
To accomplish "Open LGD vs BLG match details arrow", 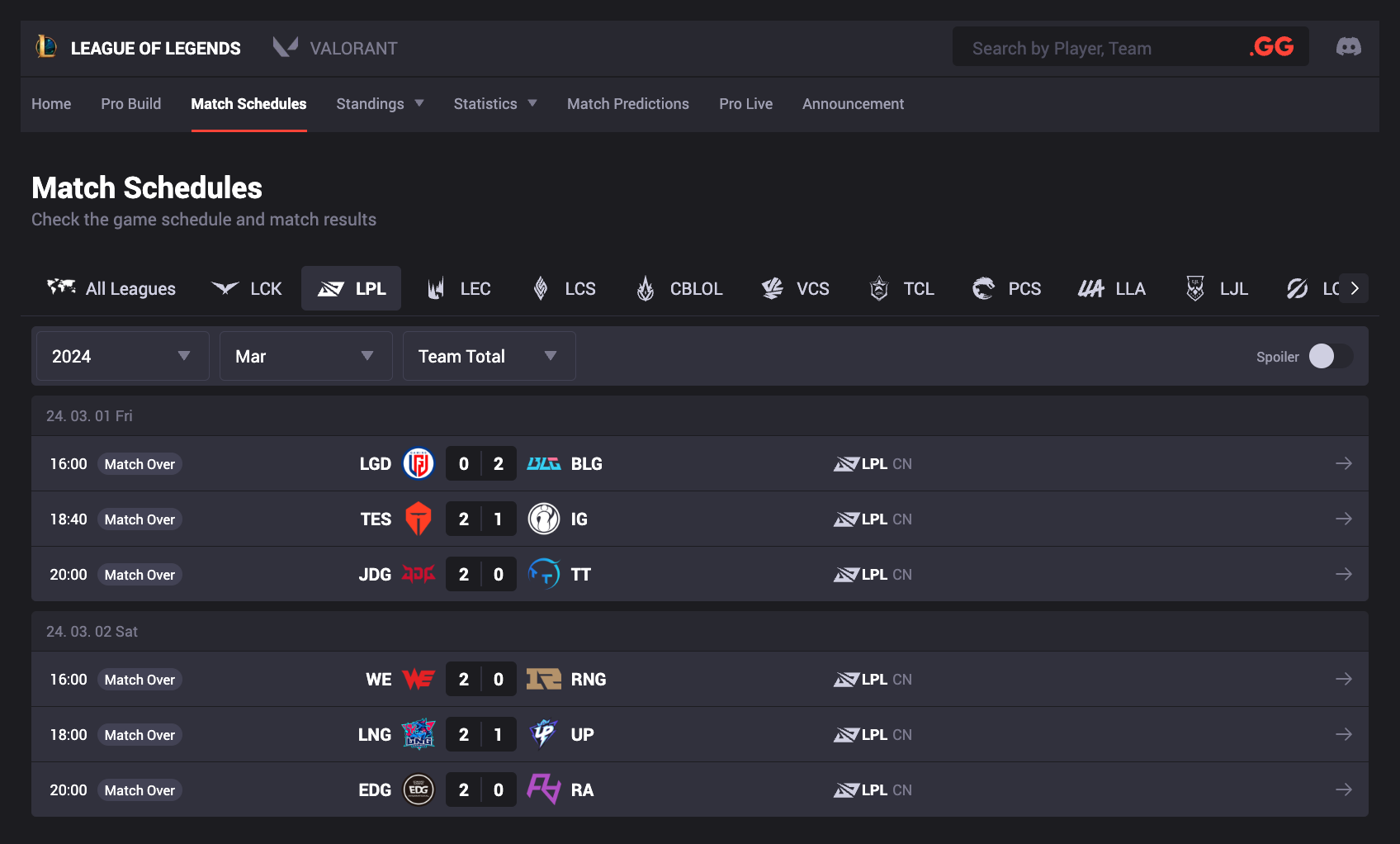I will pyautogui.click(x=1344, y=463).
